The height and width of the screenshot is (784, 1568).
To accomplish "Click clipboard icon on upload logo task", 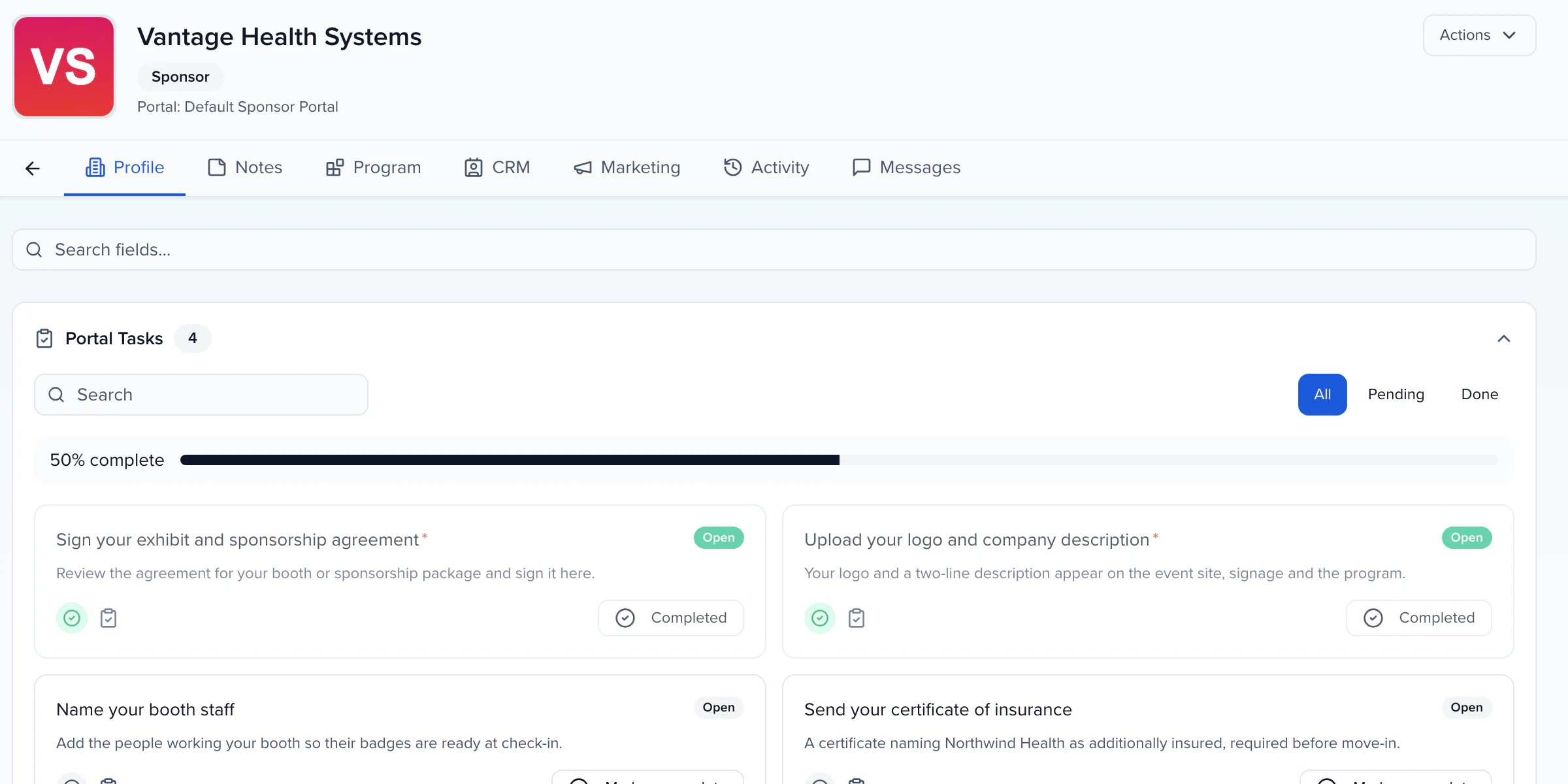I will [857, 618].
